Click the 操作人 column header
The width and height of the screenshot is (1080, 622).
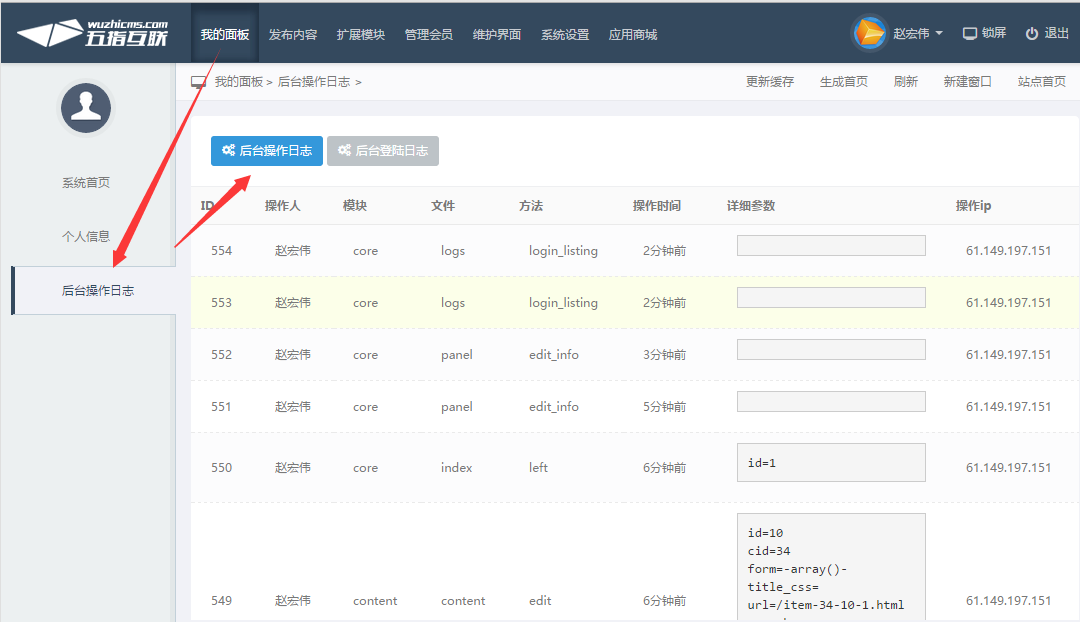pyautogui.click(x=282, y=206)
